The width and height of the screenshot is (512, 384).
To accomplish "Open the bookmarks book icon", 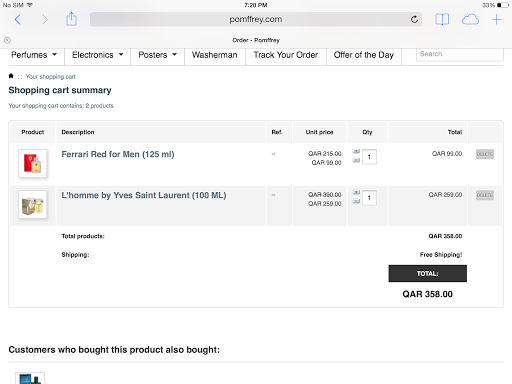I will pos(442,19).
